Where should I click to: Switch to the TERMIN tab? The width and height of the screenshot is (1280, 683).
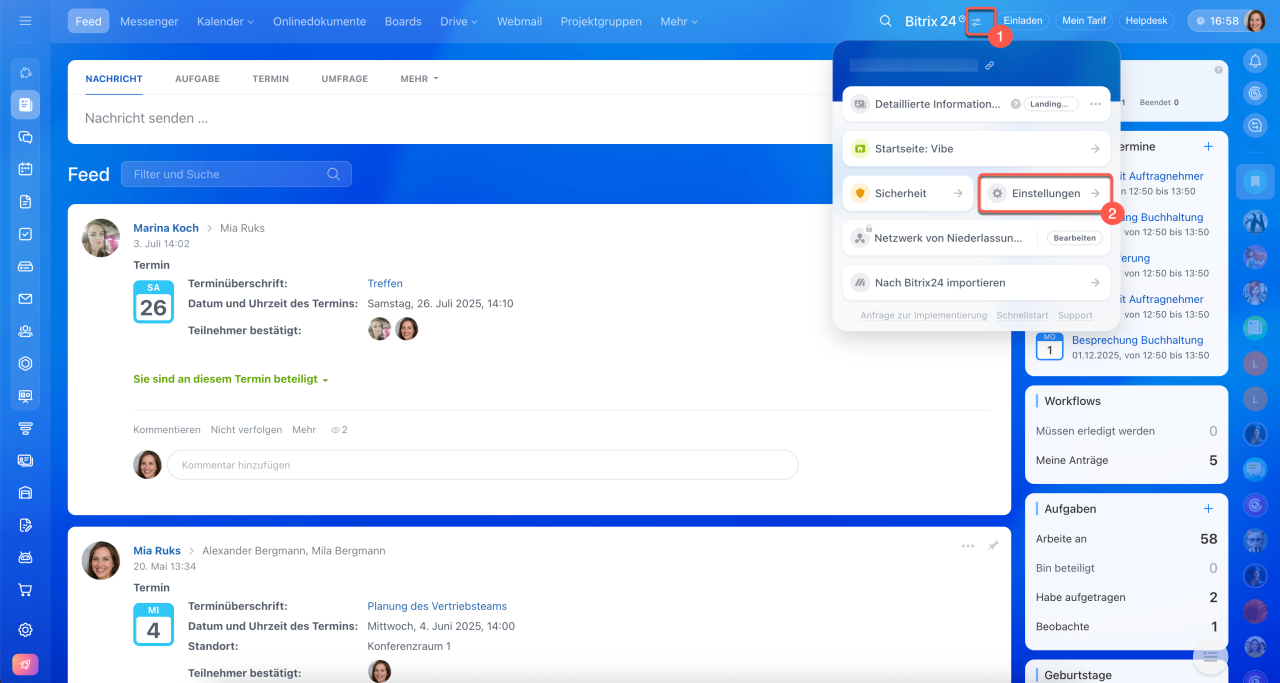click(270, 78)
